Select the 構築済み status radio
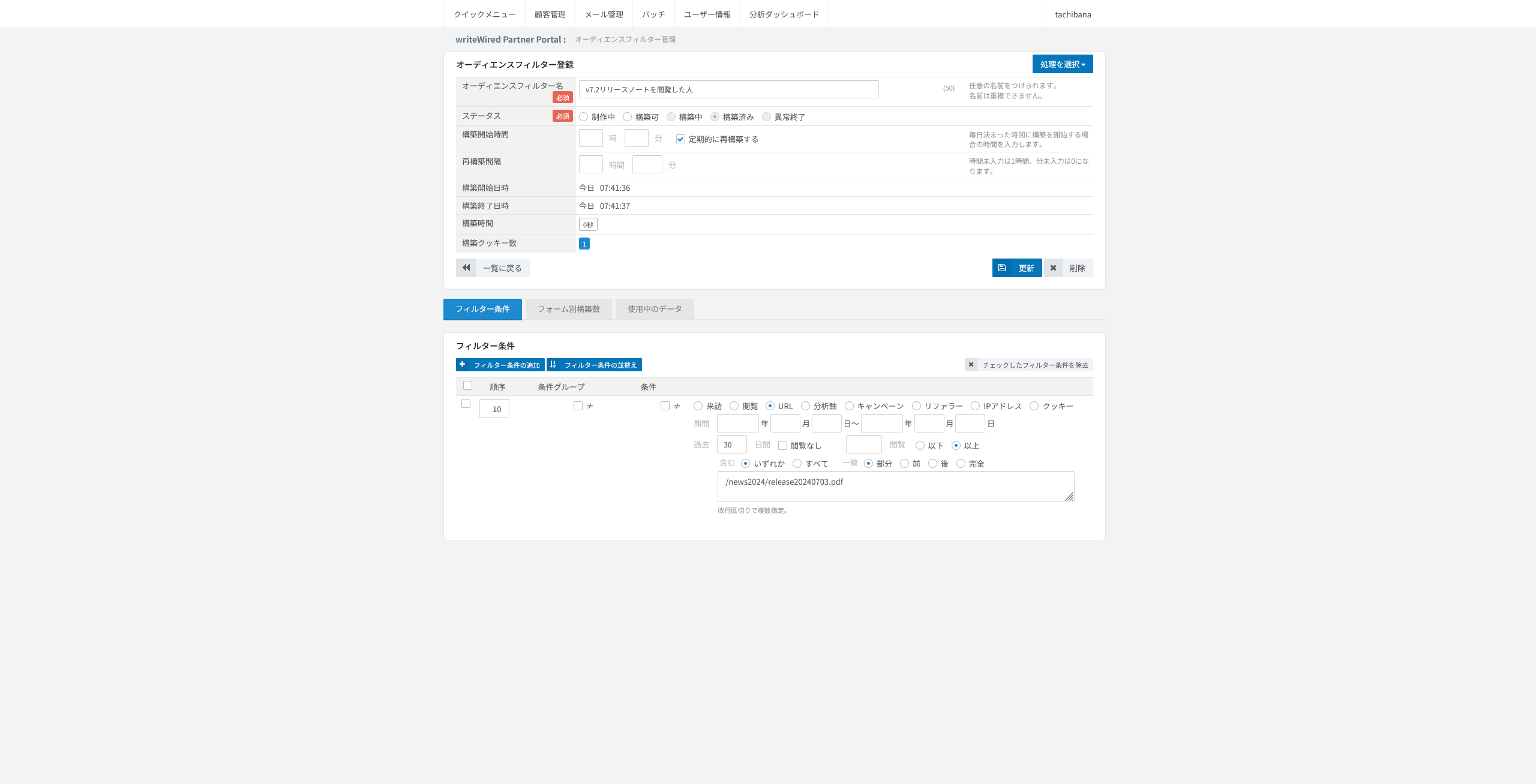 click(715, 117)
